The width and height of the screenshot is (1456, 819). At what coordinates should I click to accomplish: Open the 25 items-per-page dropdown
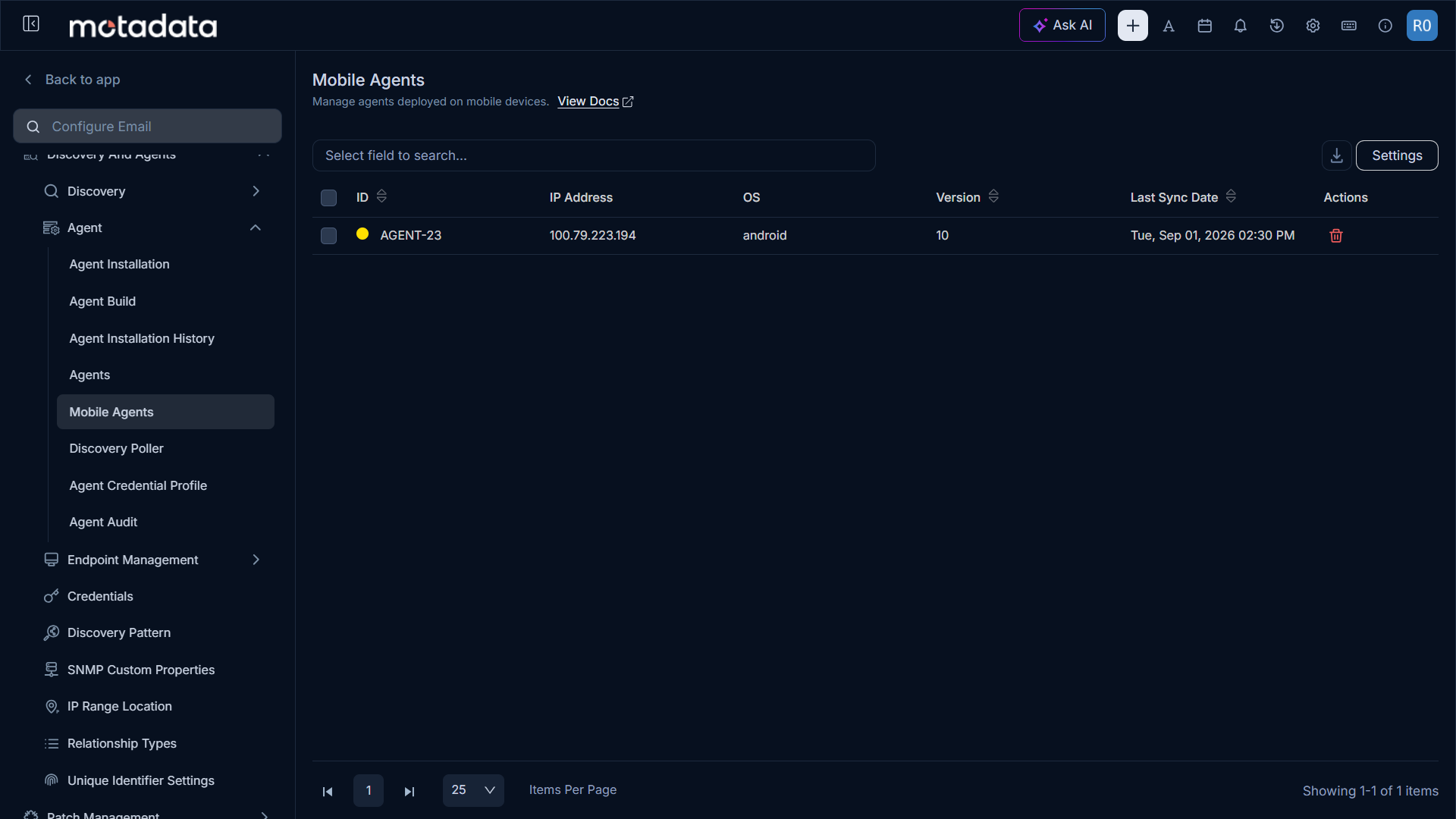click(x=473, y=790)
